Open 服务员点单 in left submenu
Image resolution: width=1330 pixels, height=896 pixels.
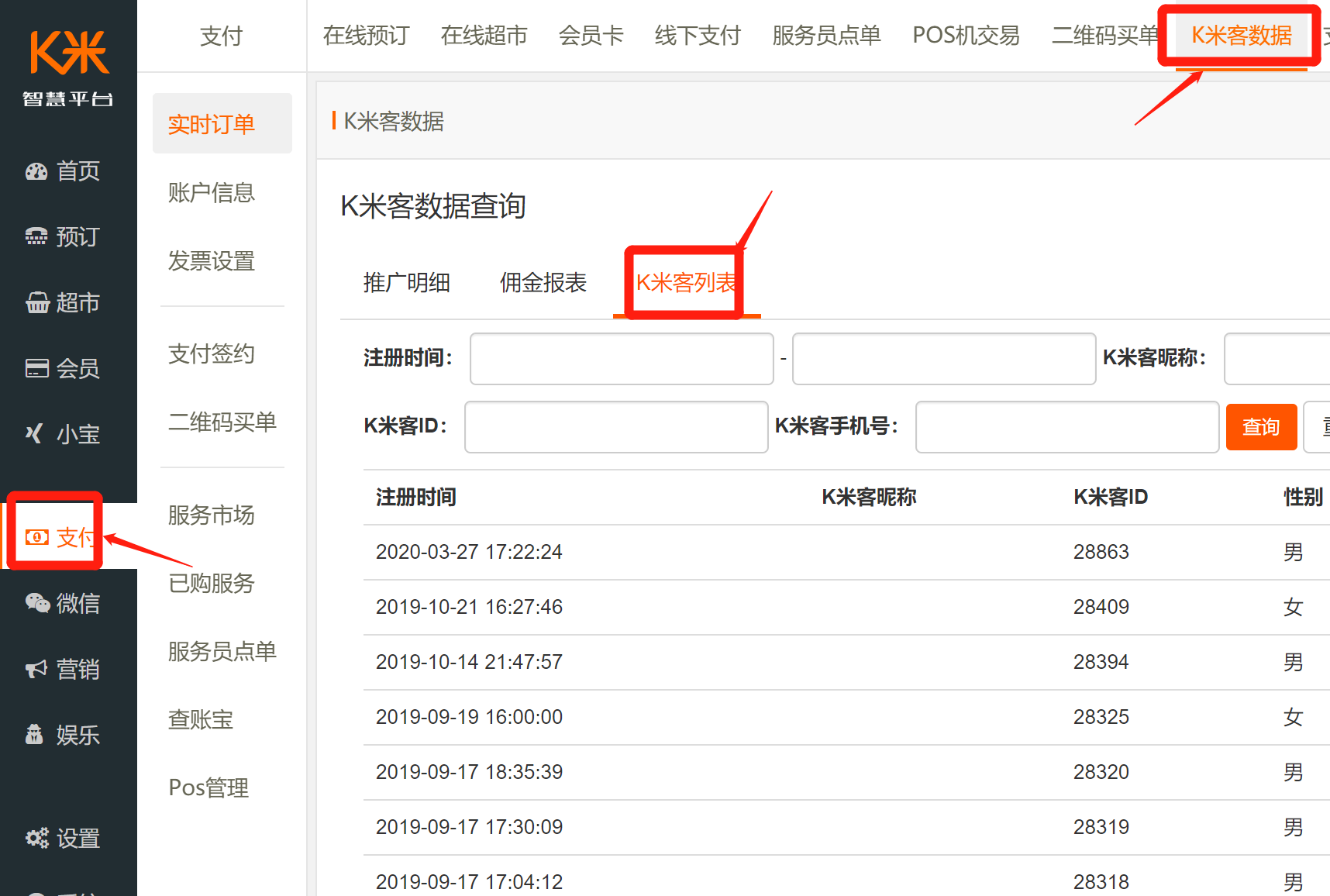click(x=222, y=651)
